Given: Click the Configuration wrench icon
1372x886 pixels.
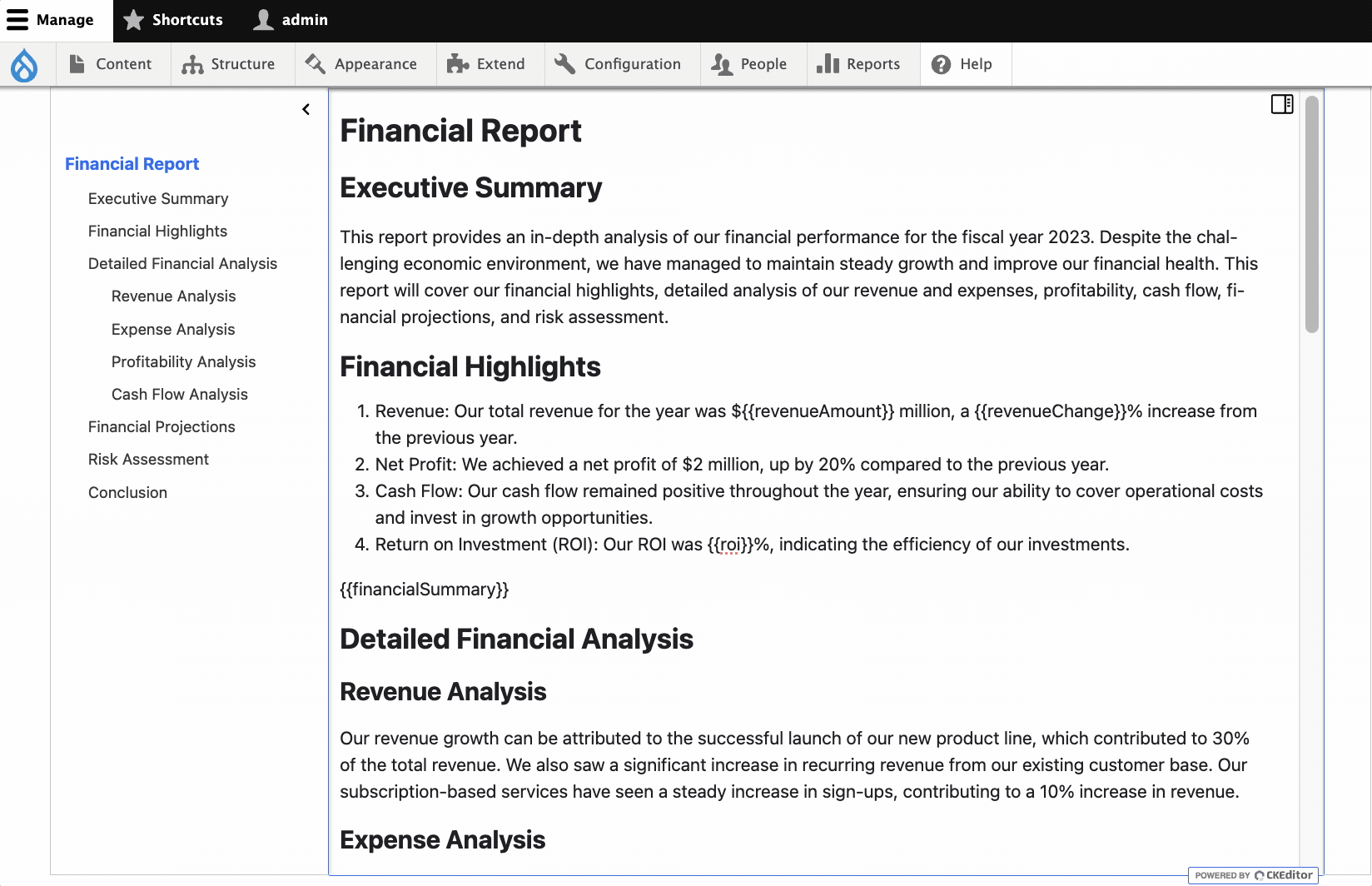Looking at the screenshot, I should point(564,63).
